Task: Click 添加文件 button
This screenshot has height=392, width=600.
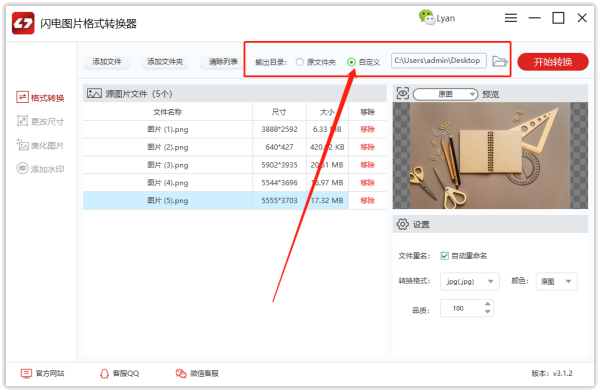Action: tap(107, 62)
